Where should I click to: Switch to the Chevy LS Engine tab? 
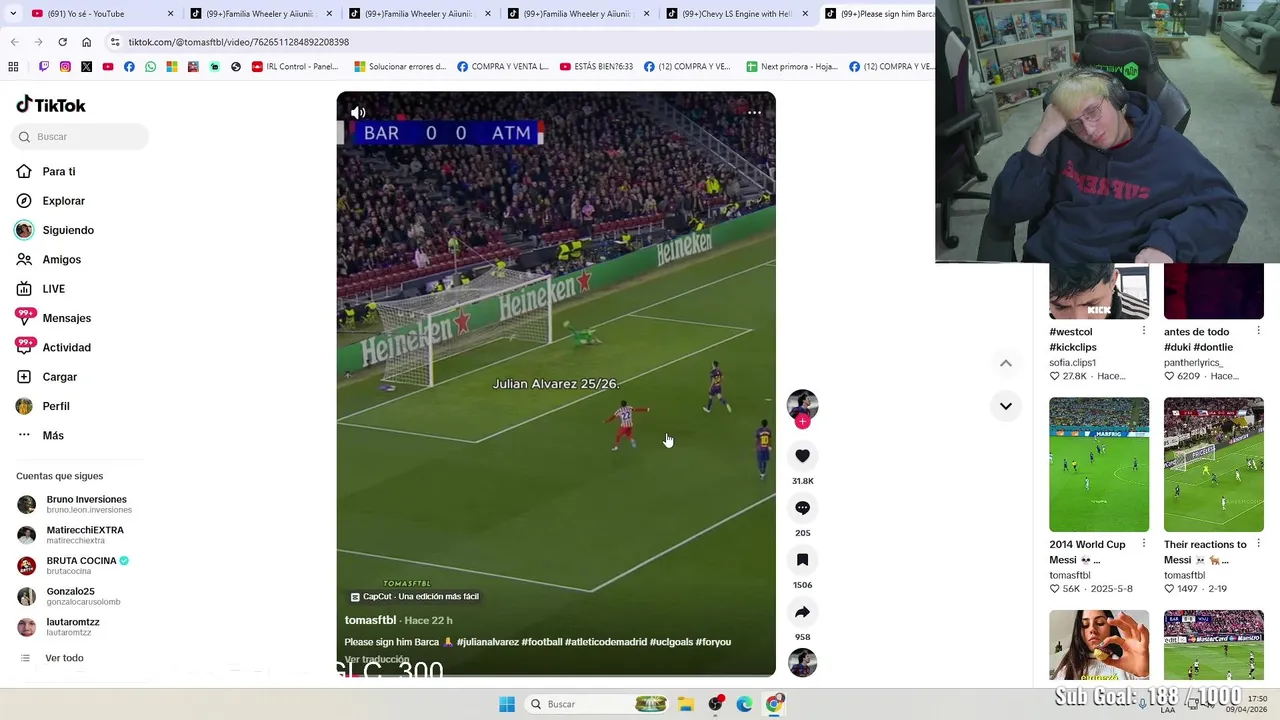click(737, 14)
